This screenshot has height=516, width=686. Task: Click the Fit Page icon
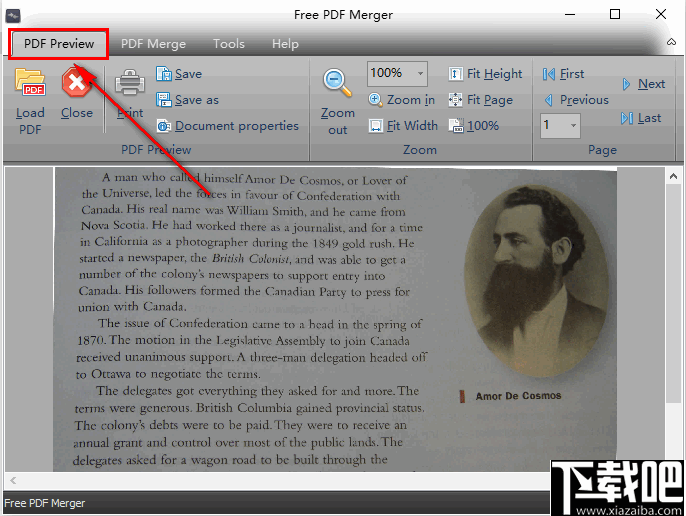tap(455, 100)
